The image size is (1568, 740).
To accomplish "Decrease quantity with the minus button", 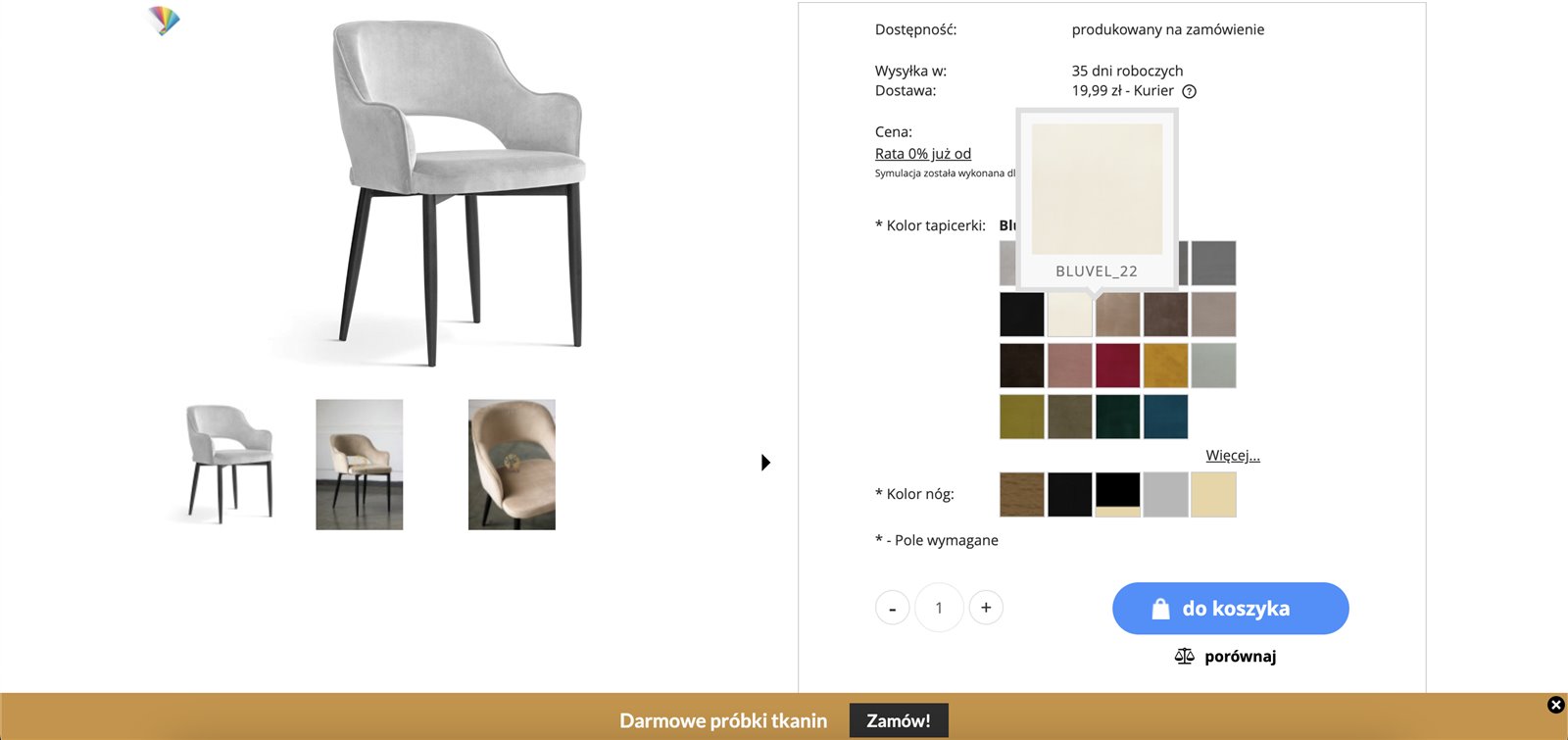I will 892,608.
